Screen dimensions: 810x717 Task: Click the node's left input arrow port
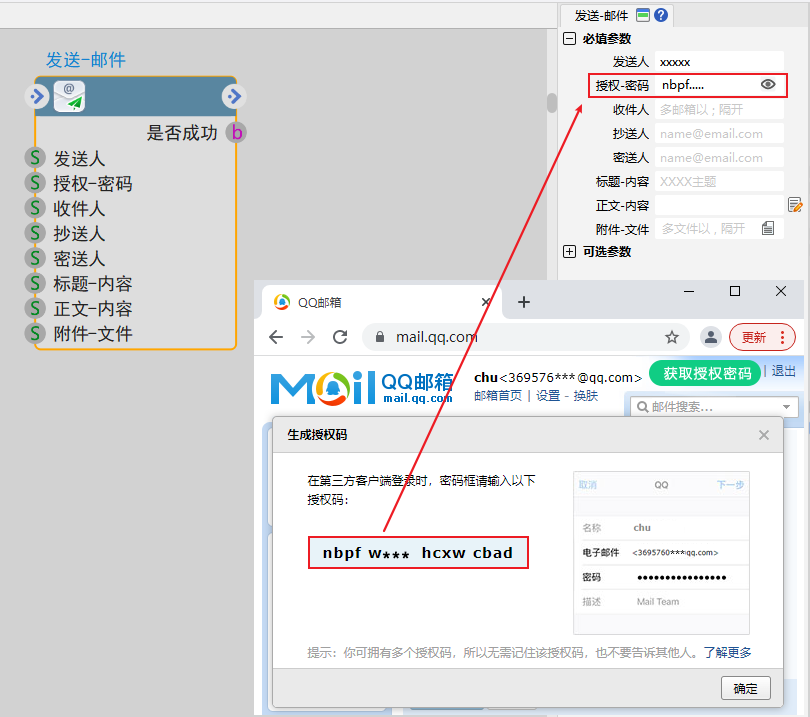coord(37,97)
